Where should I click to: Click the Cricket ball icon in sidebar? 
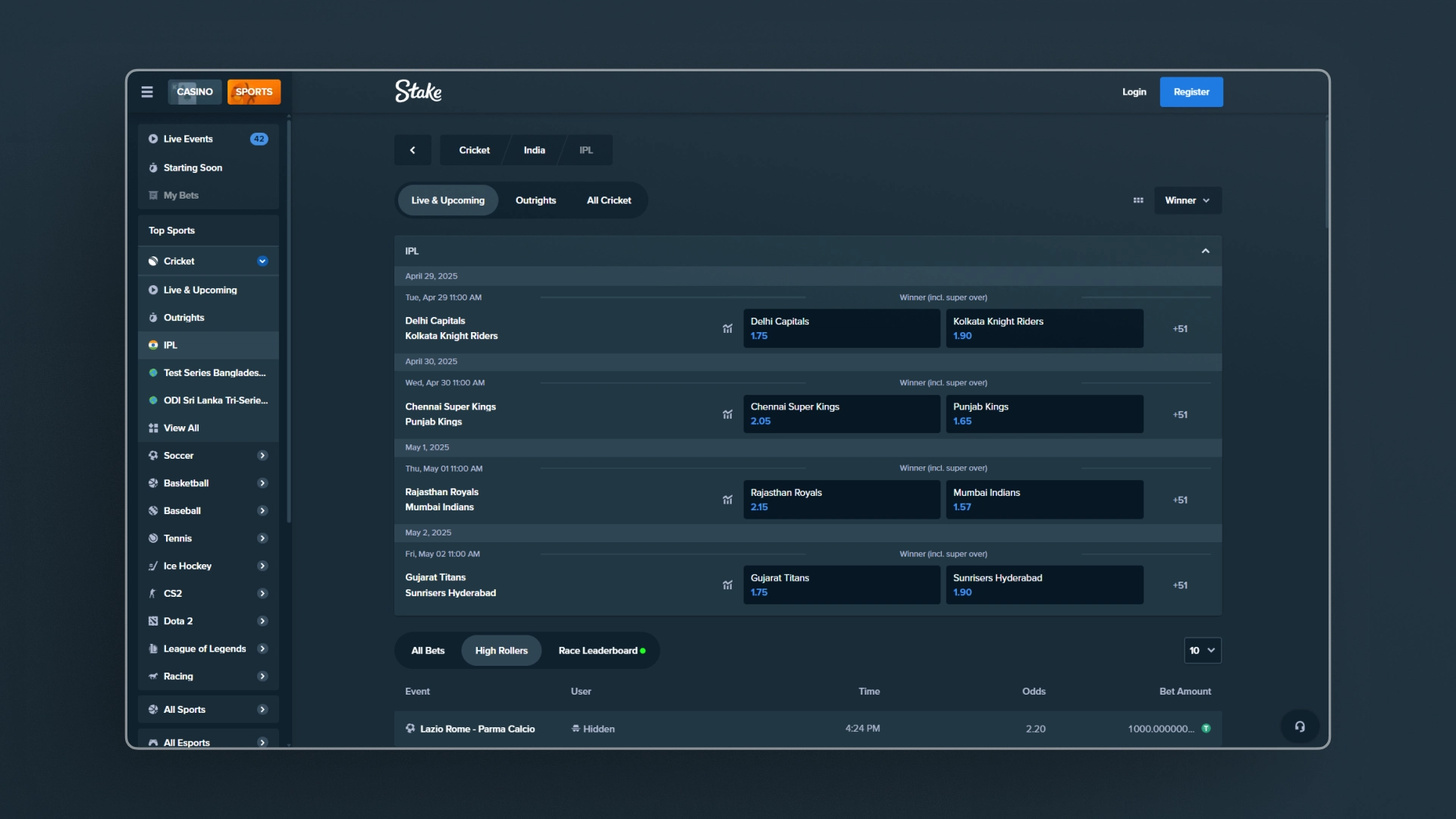153,261
